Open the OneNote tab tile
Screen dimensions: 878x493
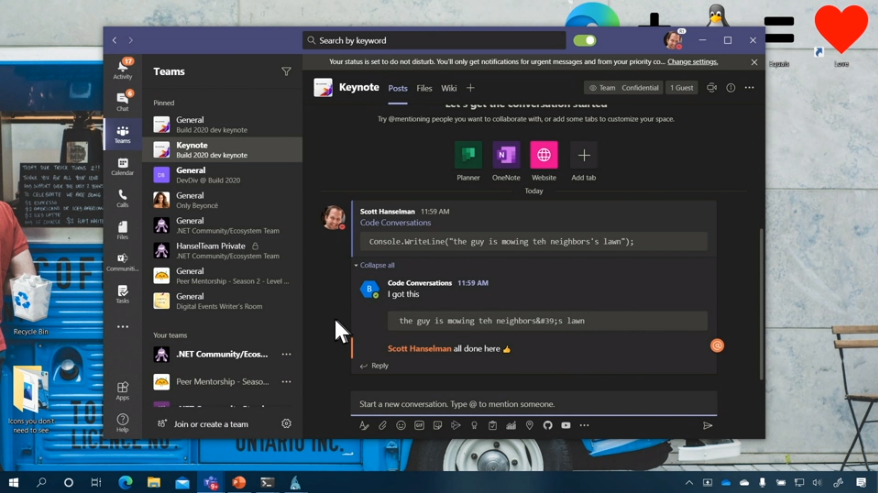click(x=506, y=161)
